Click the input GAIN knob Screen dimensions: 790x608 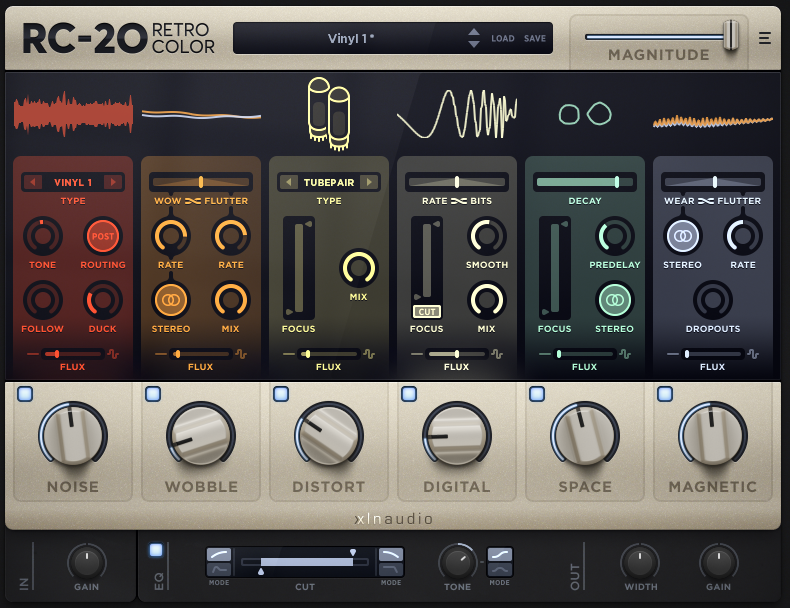tap(87, 562)
